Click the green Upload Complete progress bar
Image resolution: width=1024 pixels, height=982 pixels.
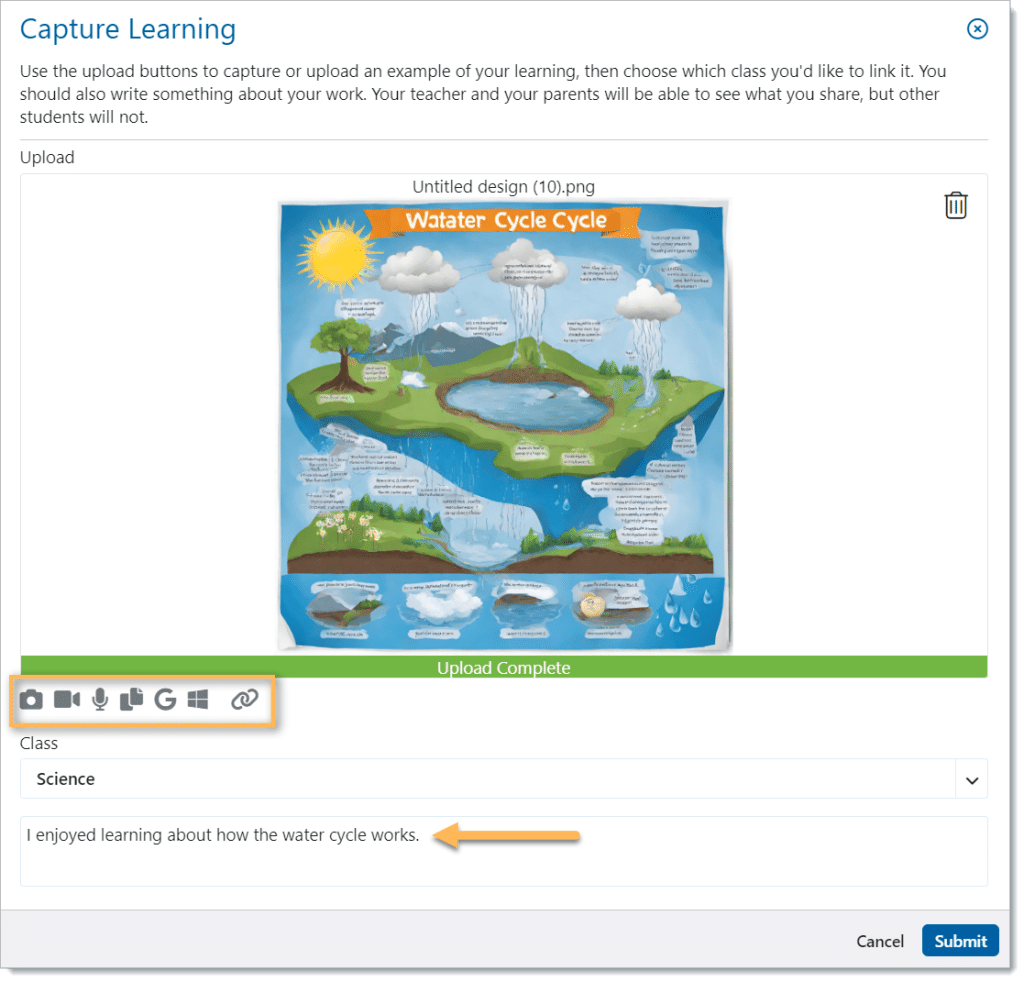tap(503, 667)
